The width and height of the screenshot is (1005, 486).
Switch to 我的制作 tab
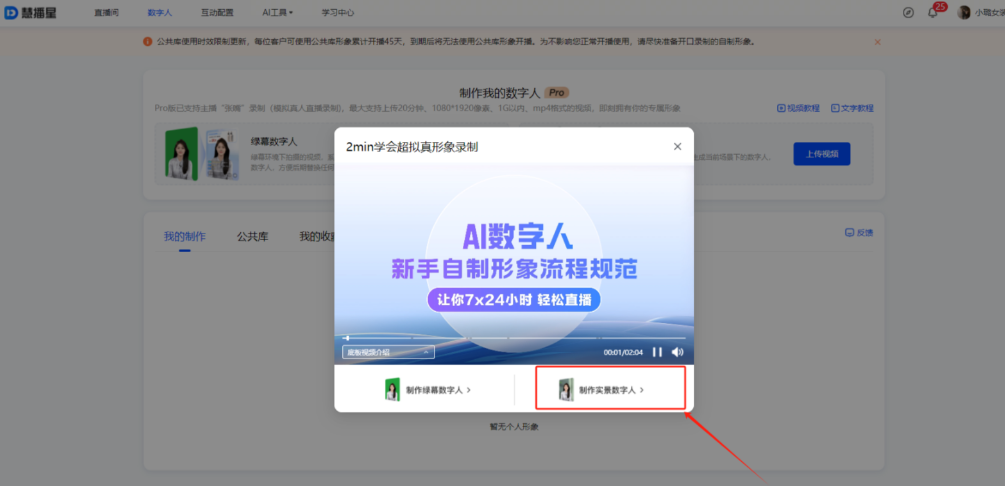coord(185,237)
